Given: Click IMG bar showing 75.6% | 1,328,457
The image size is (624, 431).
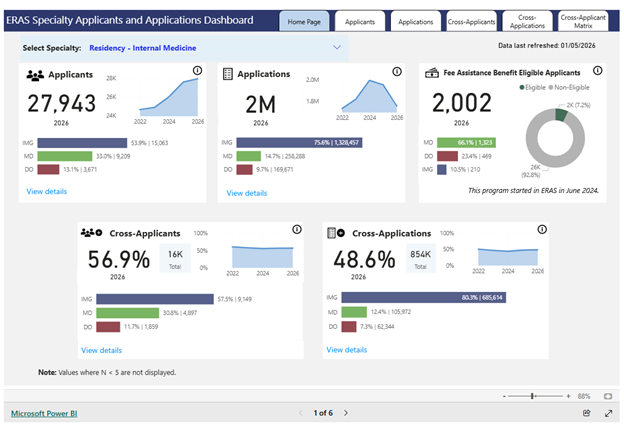Looking at the screenshot, I should [x=299, y=142].
